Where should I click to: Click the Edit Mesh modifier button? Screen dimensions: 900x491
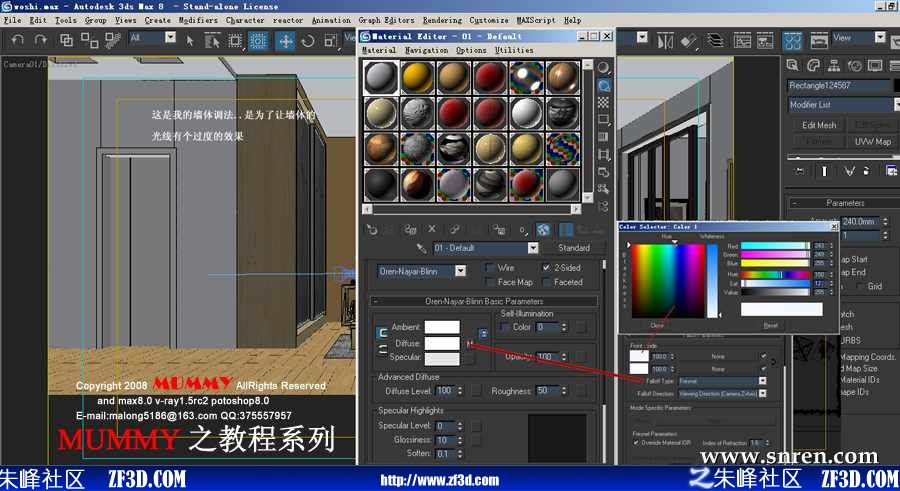point(818,125)
